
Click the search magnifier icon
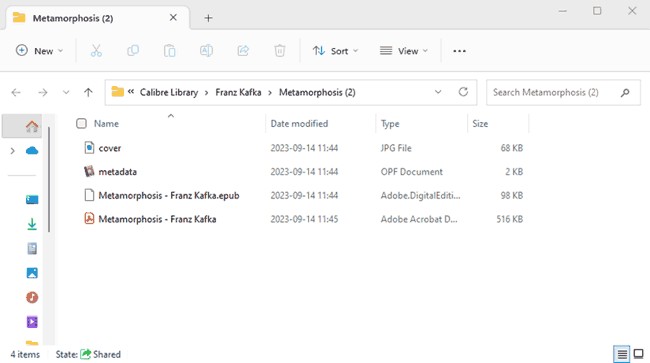625,92
